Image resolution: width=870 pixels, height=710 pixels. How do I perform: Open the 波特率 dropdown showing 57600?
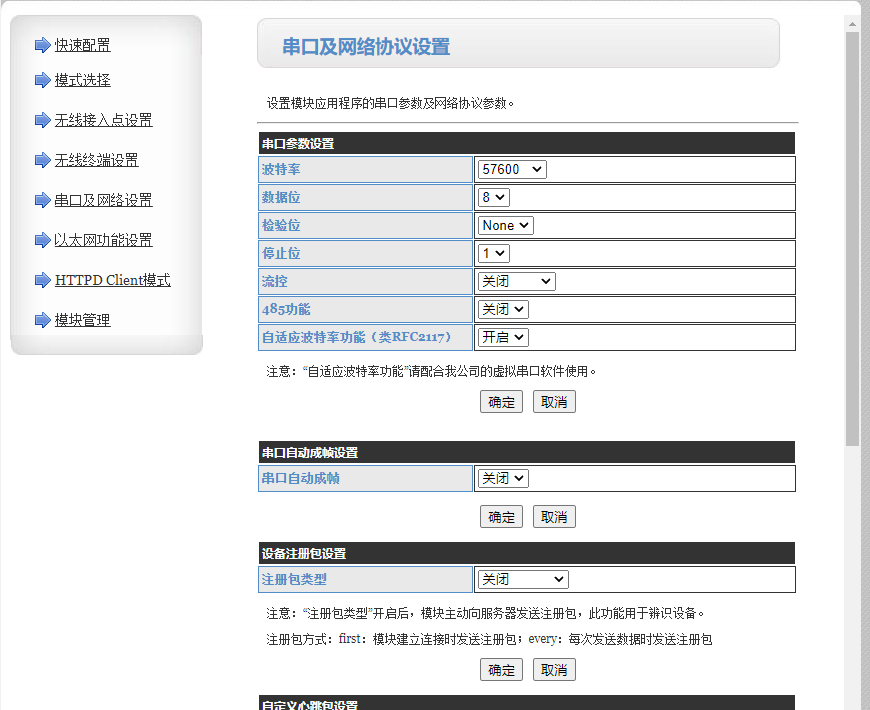[512, 170]
